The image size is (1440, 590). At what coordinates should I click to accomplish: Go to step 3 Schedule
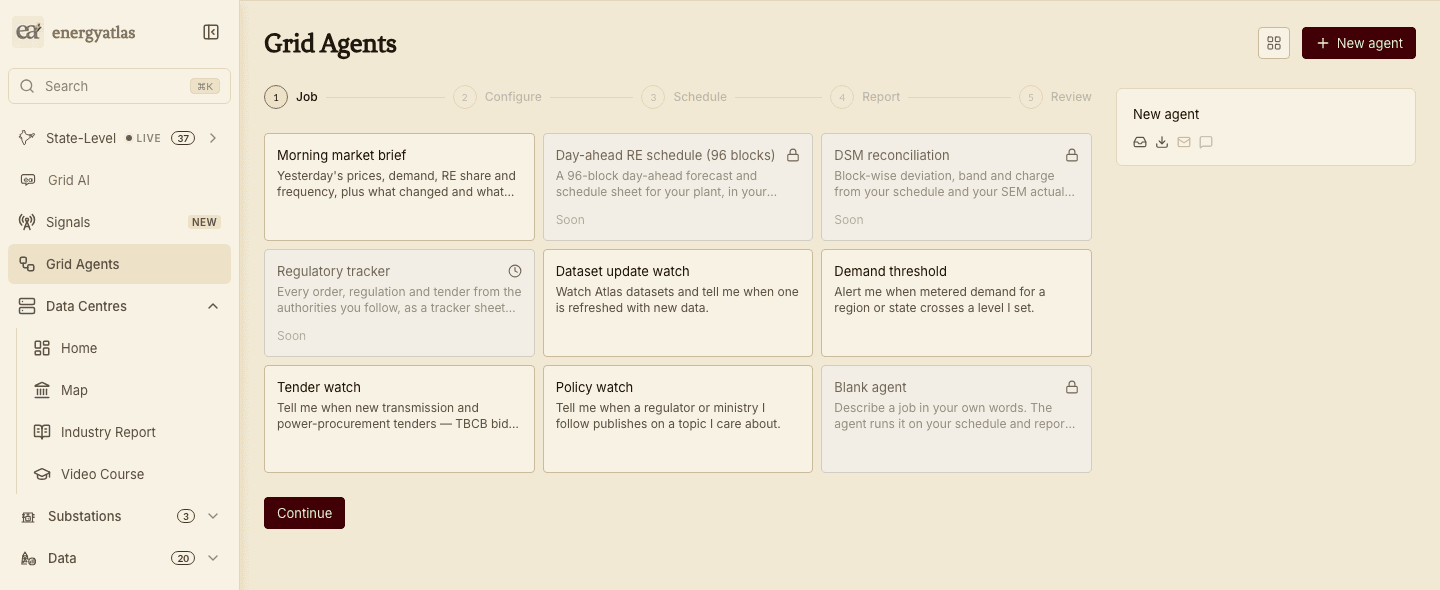pos(684,97)
